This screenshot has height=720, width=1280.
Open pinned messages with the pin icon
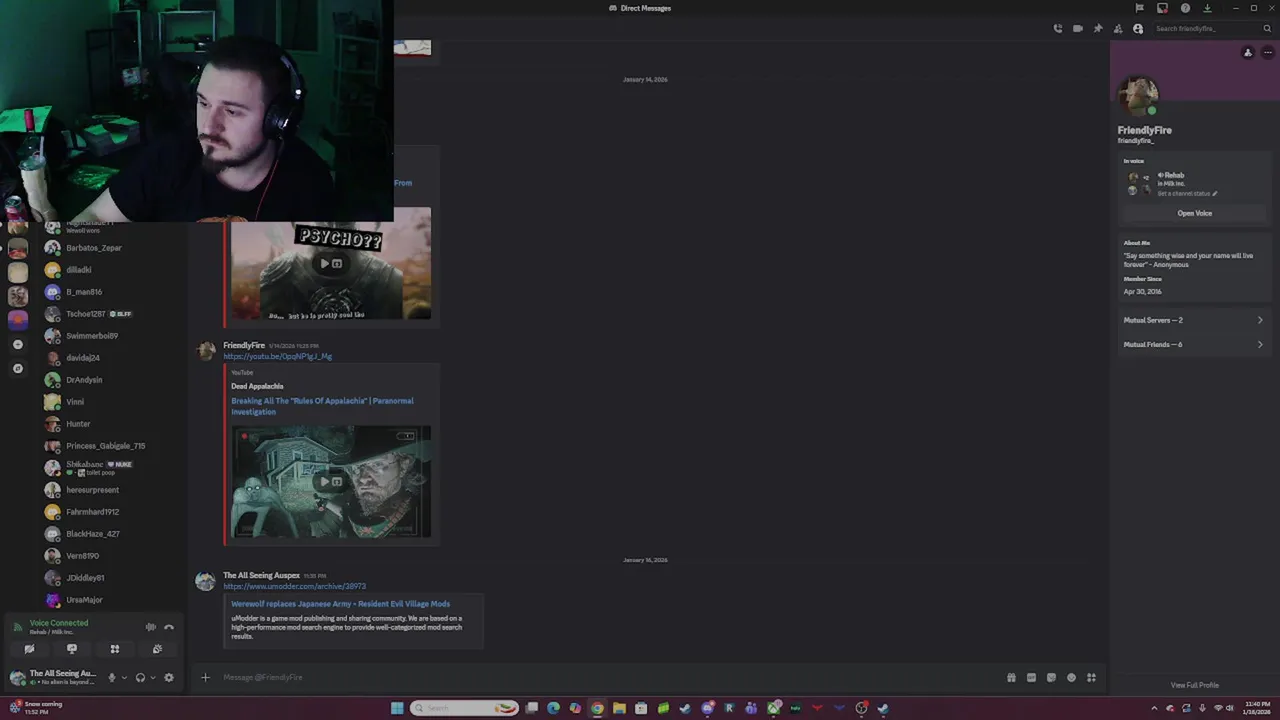1098,28
